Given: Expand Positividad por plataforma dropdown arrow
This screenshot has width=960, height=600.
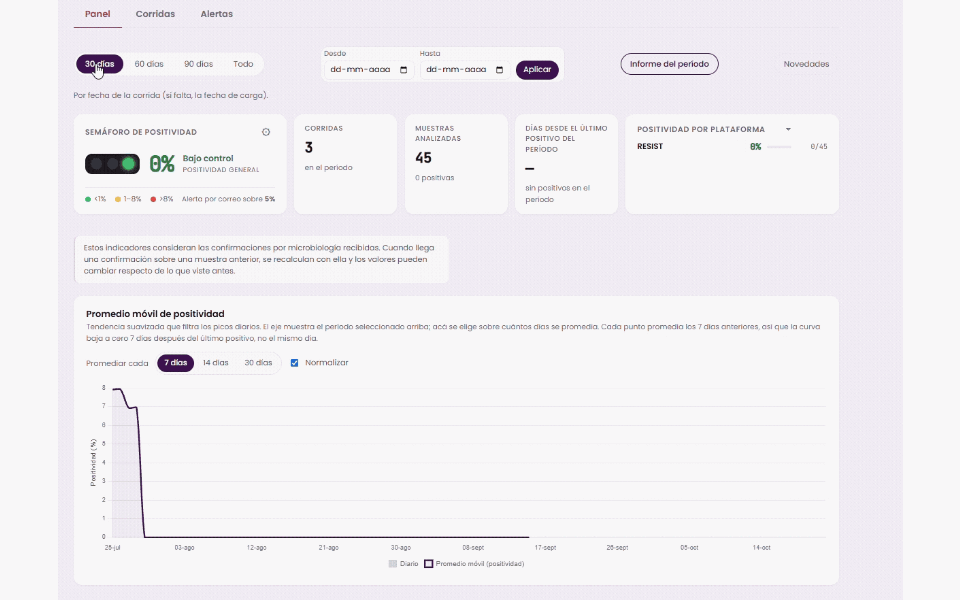Looking at the screenshot, I should [788, 129].
